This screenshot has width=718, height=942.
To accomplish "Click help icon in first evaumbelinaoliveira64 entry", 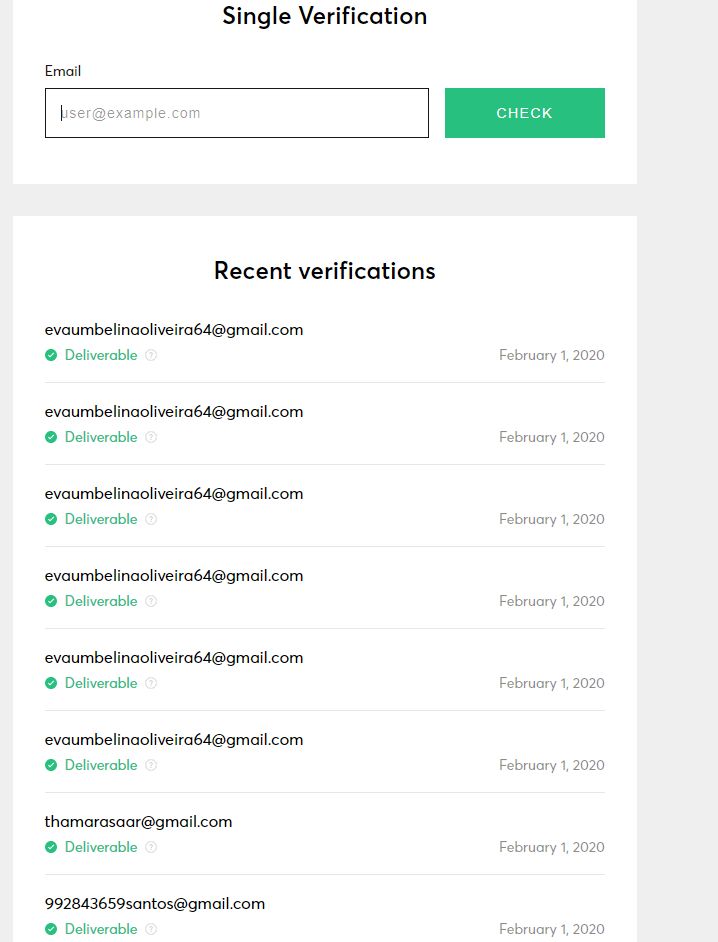I will (151, 355).
